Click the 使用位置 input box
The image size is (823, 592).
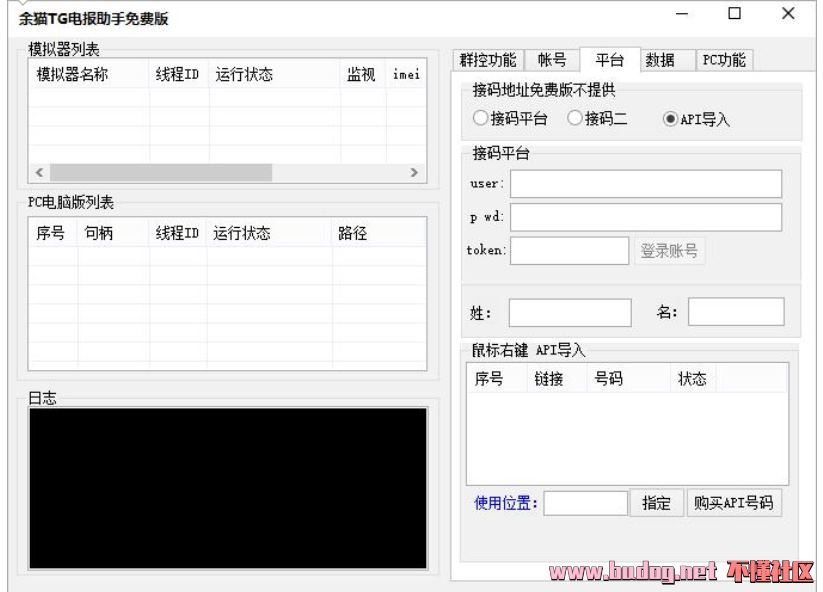point(586,503)
